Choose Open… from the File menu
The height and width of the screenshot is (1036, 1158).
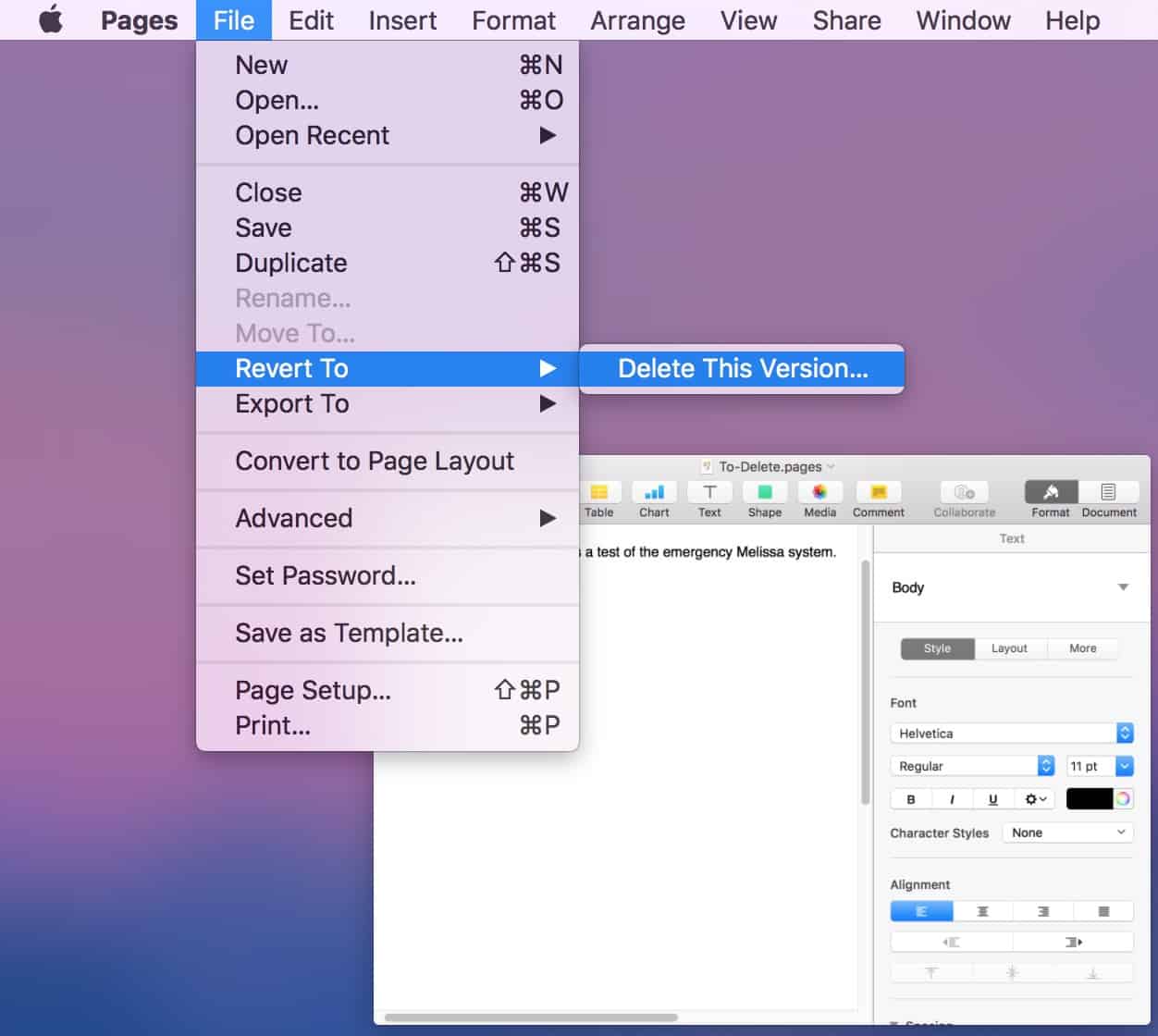tap(388, 100)
